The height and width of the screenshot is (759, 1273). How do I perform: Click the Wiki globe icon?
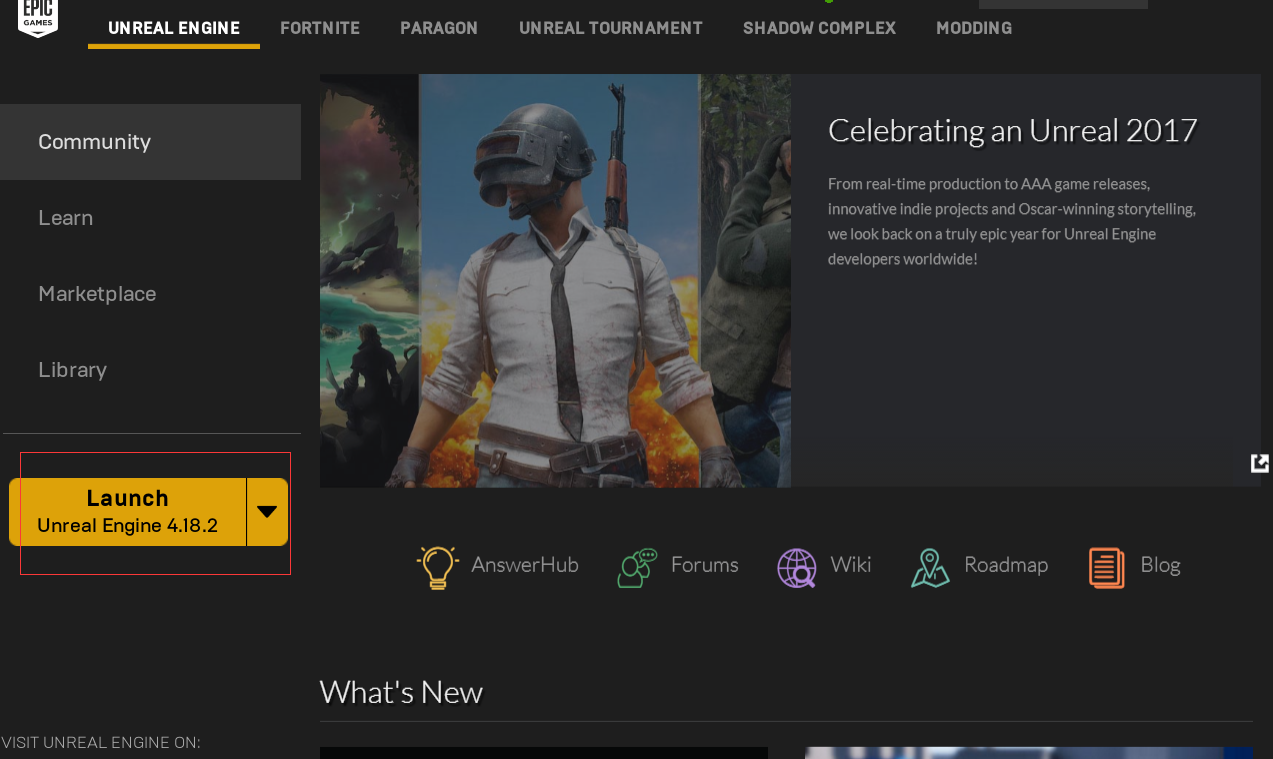coord(797,567)
